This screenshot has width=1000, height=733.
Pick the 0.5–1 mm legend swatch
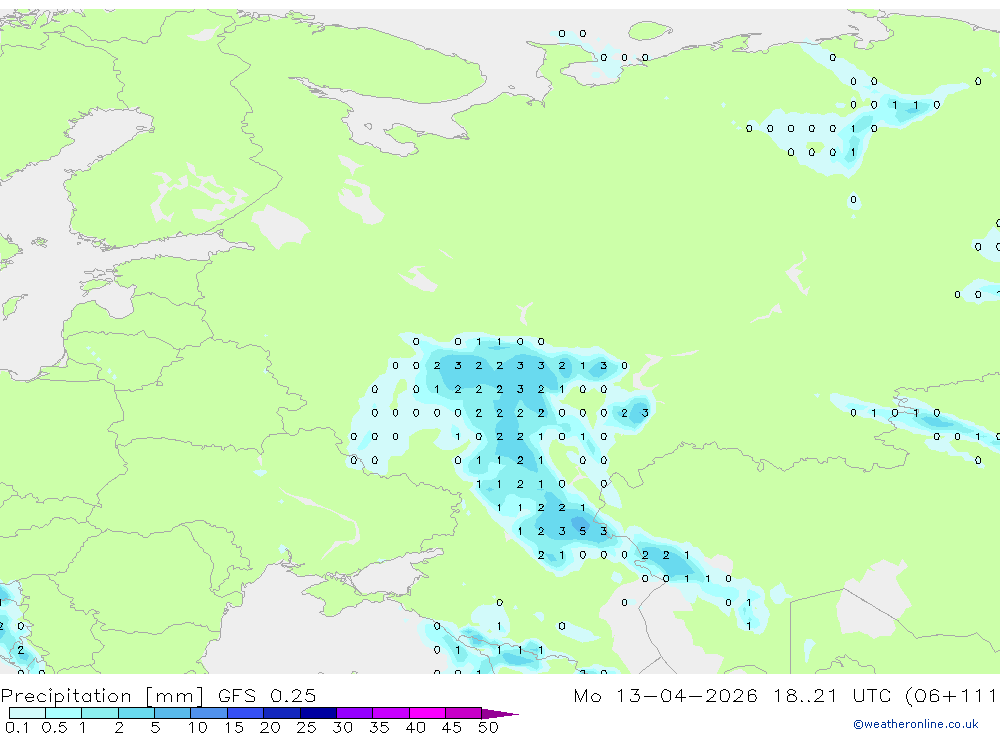64,713
